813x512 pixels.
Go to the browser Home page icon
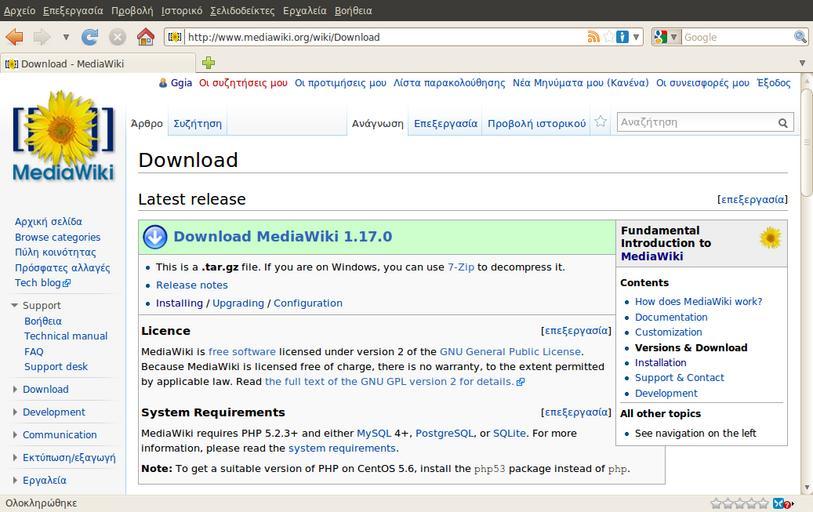pyautogui.click(x=145, y=37)
